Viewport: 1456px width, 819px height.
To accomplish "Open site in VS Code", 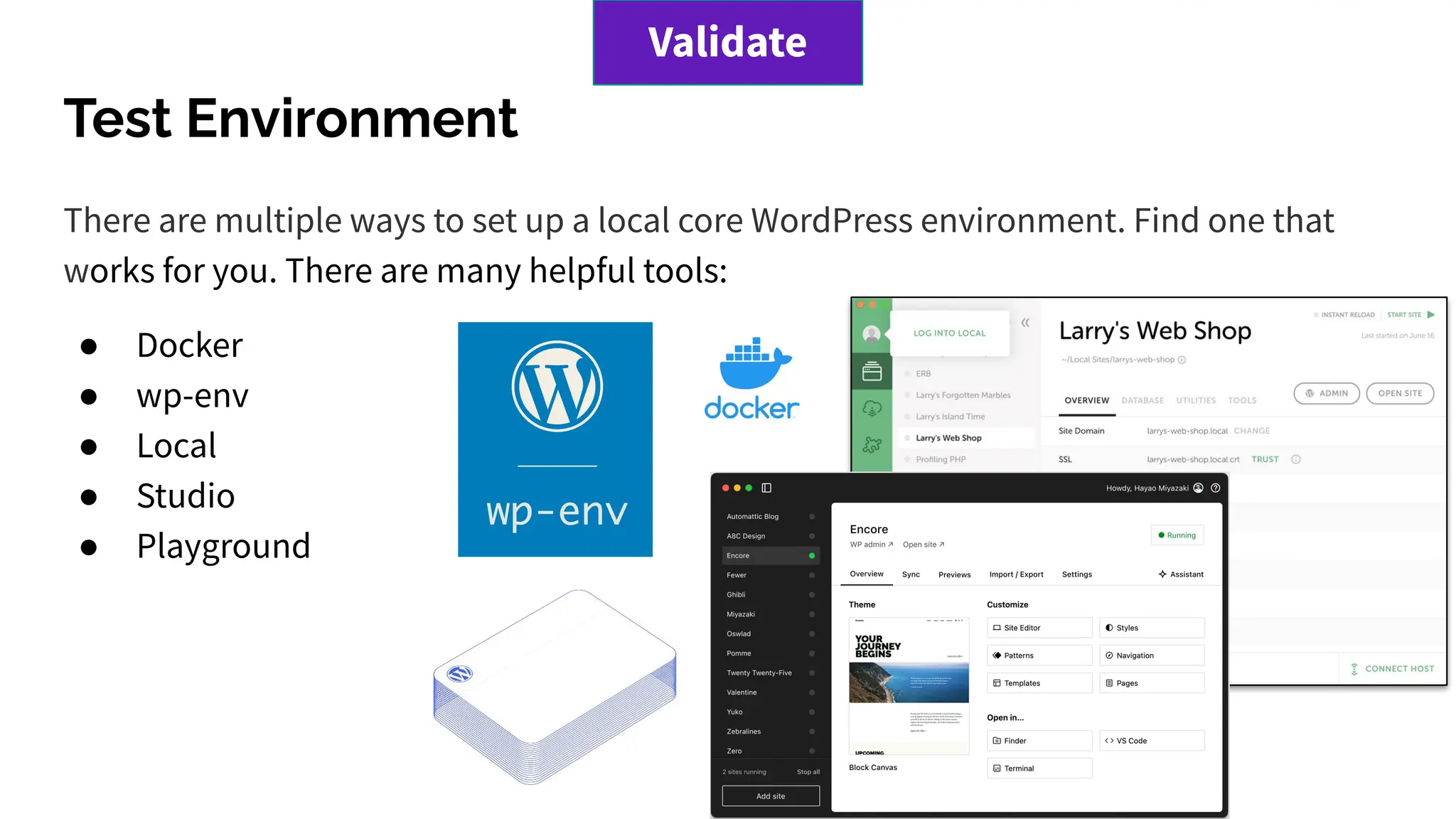I will pyautogui.click(x=1152, y=741).
